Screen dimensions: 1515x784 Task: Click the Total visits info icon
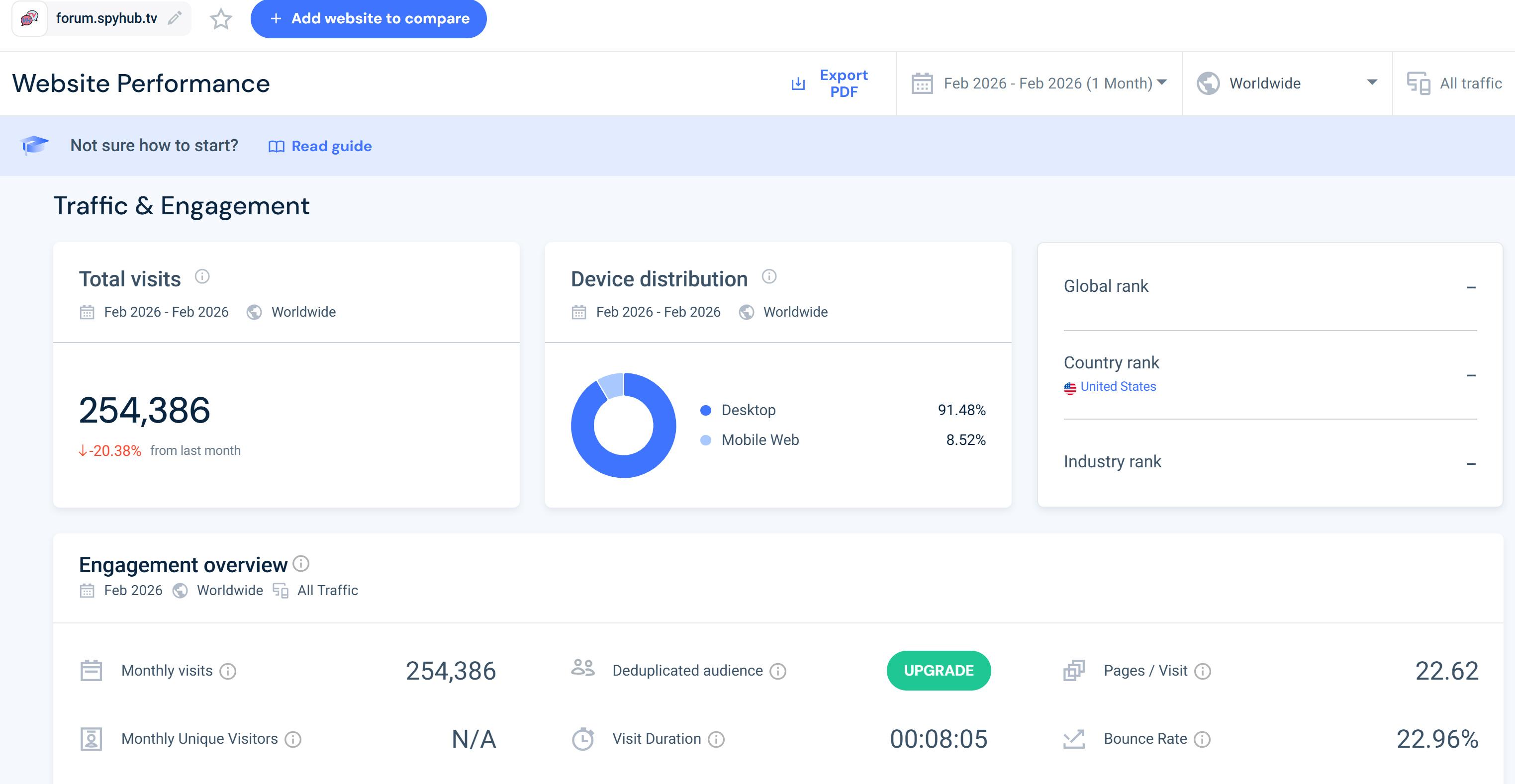202,276
